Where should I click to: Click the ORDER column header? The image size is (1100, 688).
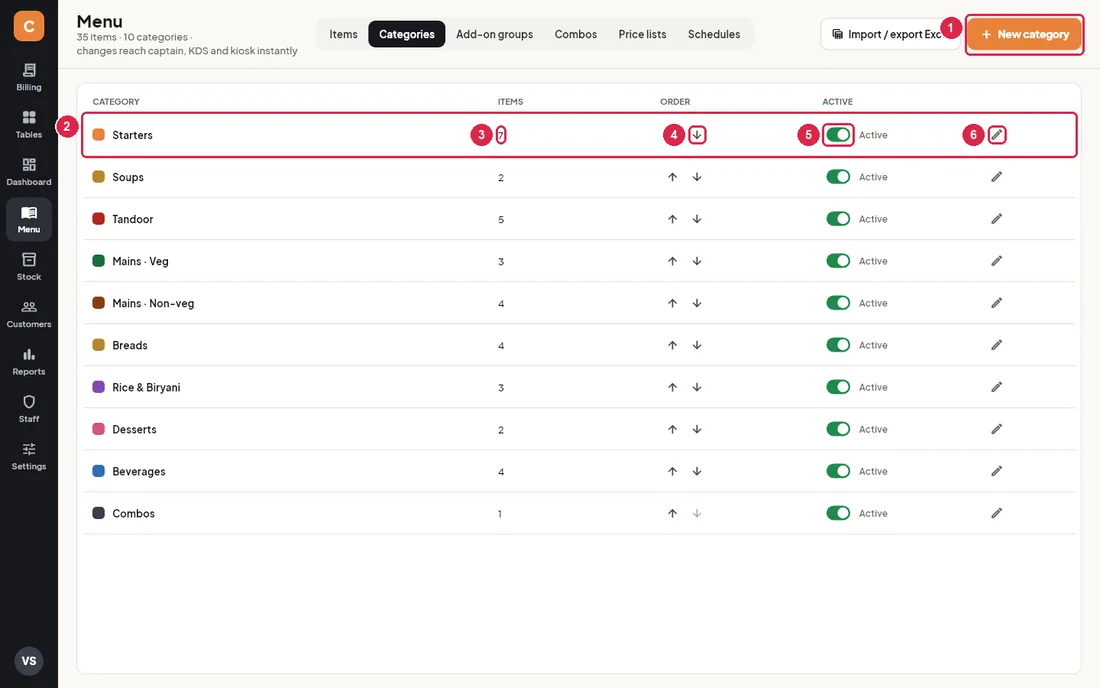point(675,102)
